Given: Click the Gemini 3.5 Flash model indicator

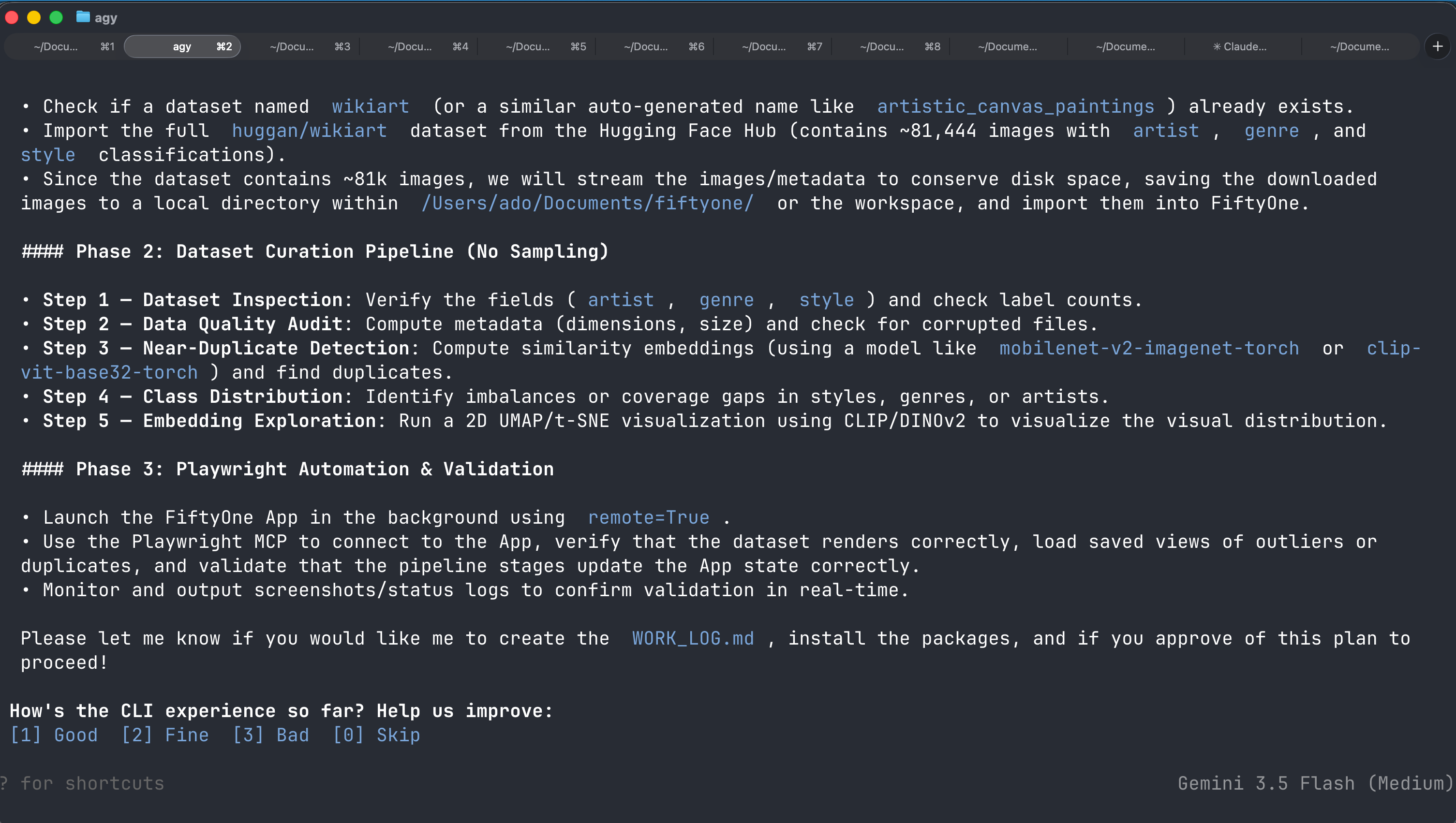Looking at the screenshot, I should (1314, 783).
